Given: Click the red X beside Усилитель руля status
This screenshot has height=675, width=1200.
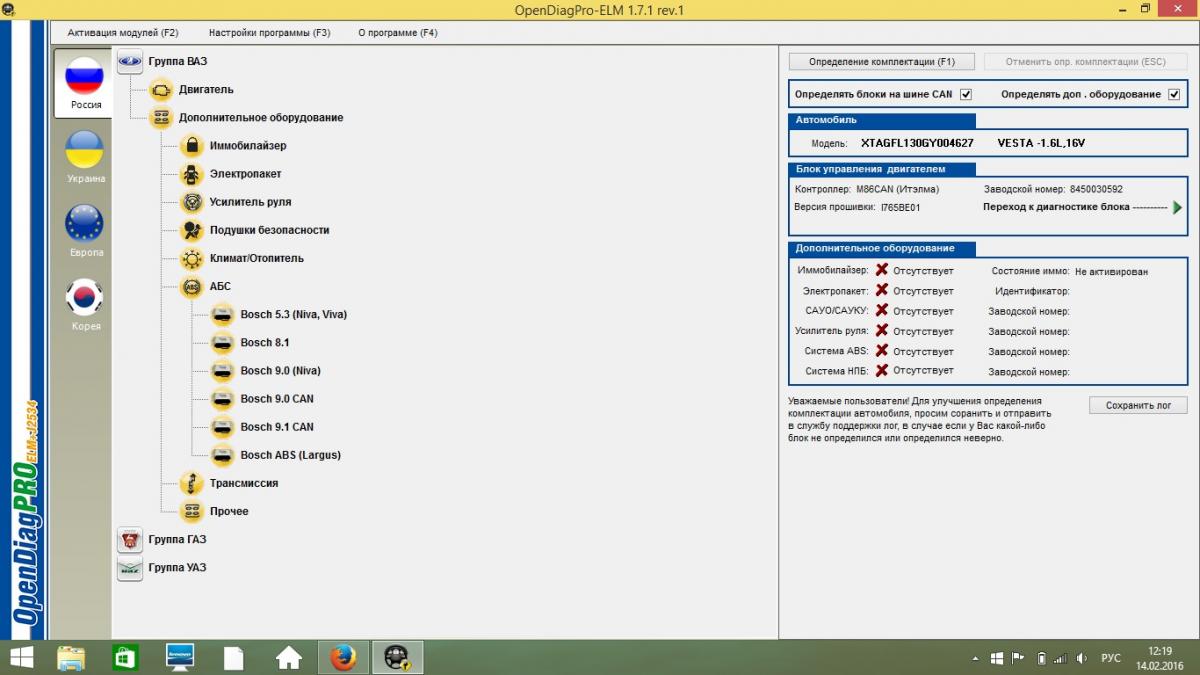Looking at the screenshot, I should [x=882, y=331].
